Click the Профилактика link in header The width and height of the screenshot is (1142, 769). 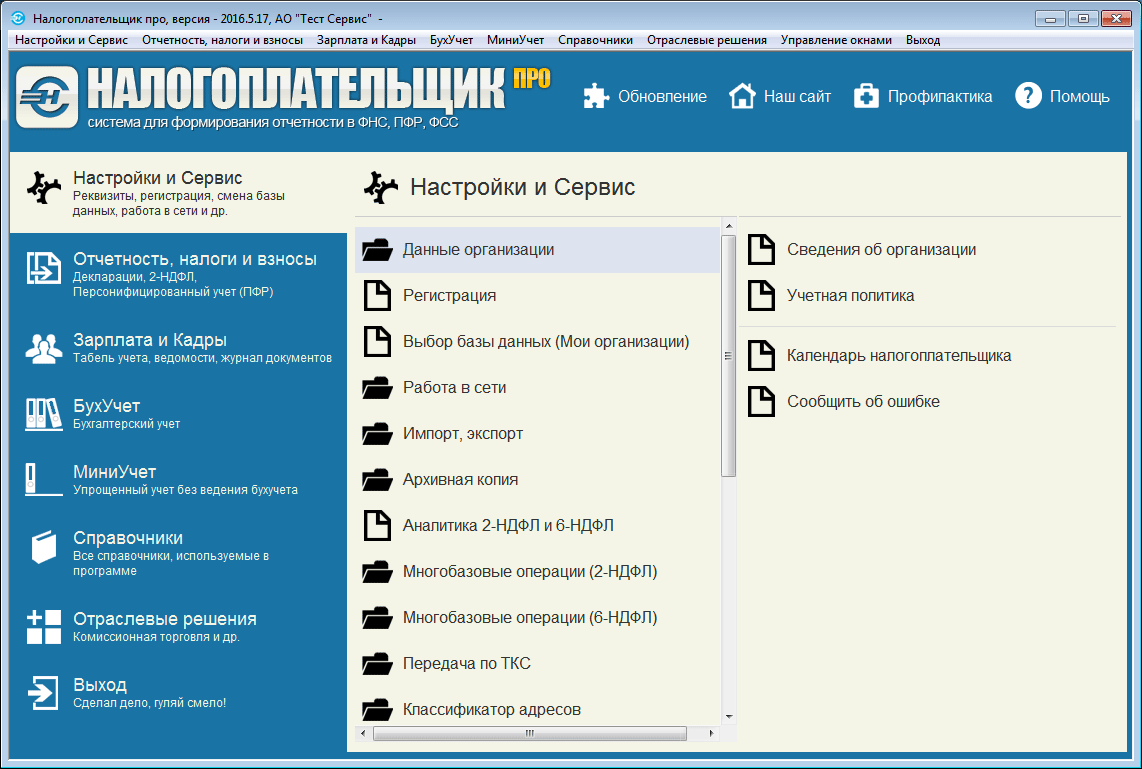940,96
